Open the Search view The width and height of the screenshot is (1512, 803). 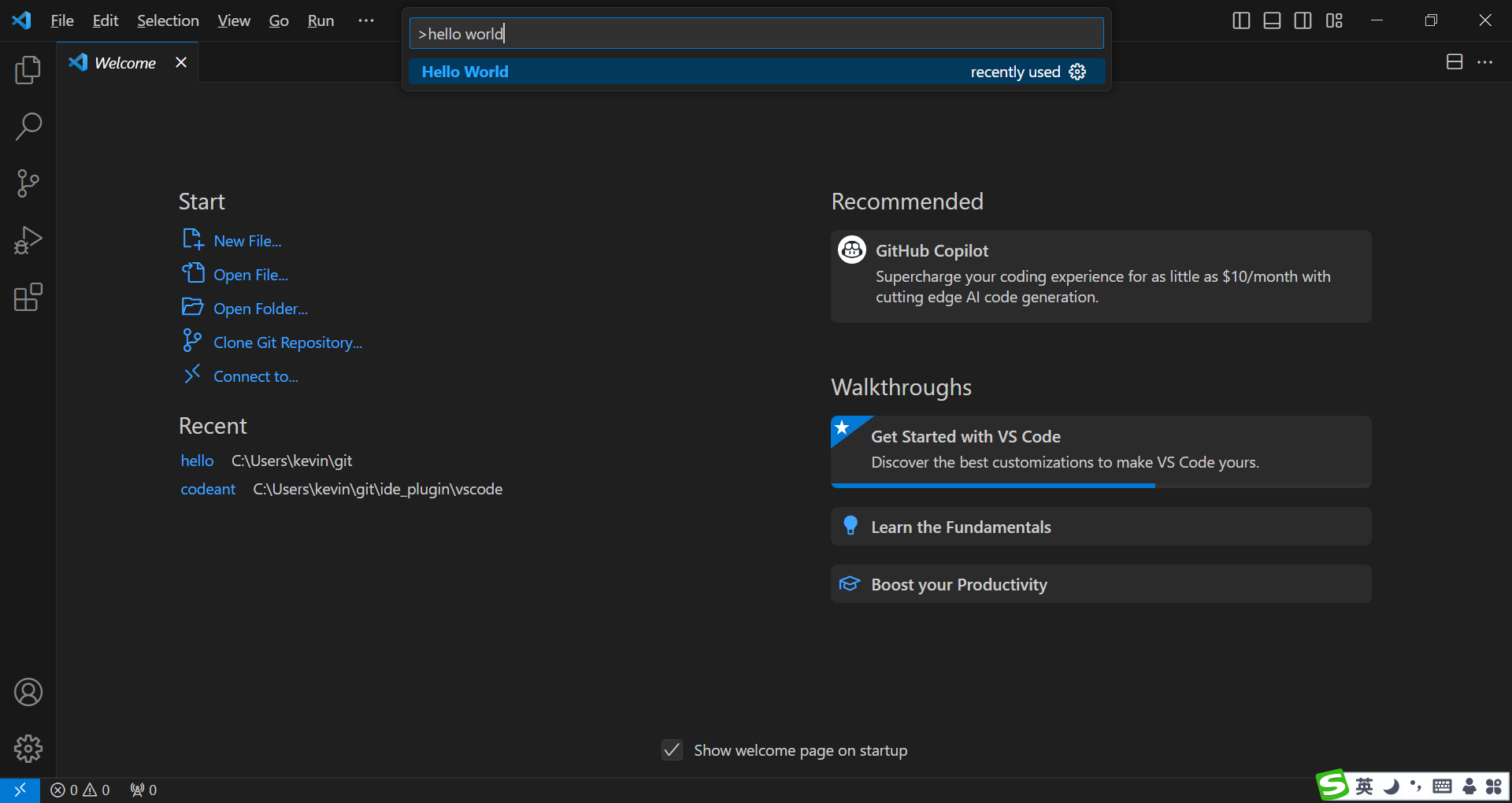point(28,127)
